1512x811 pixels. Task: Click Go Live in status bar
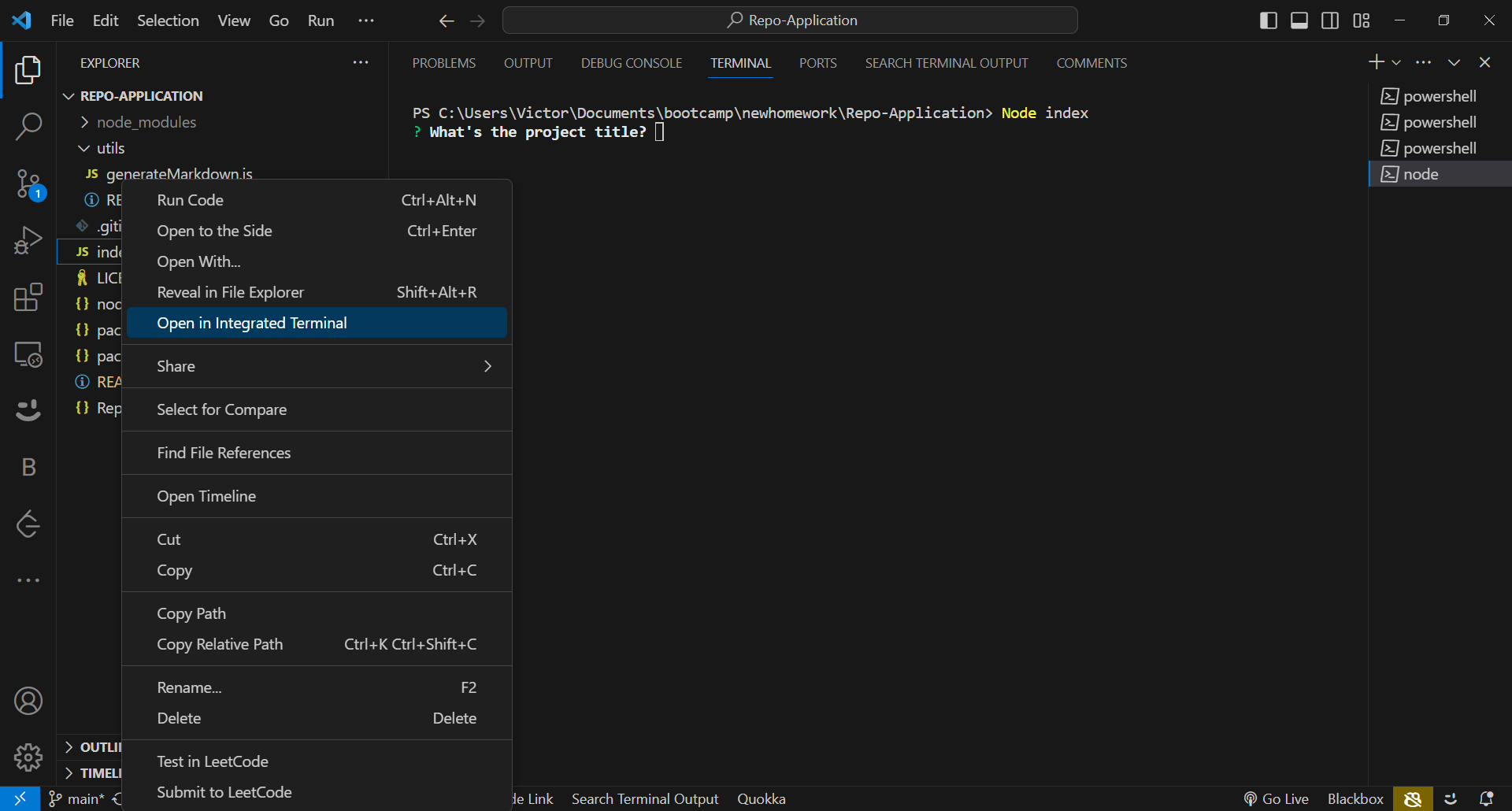pyautogui.click(x=1277, y=798)
